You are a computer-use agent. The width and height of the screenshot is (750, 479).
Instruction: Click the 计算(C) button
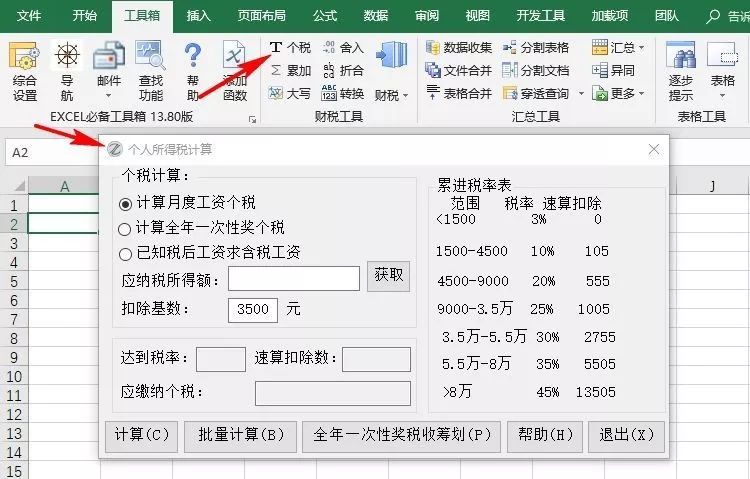coord(142,436)
